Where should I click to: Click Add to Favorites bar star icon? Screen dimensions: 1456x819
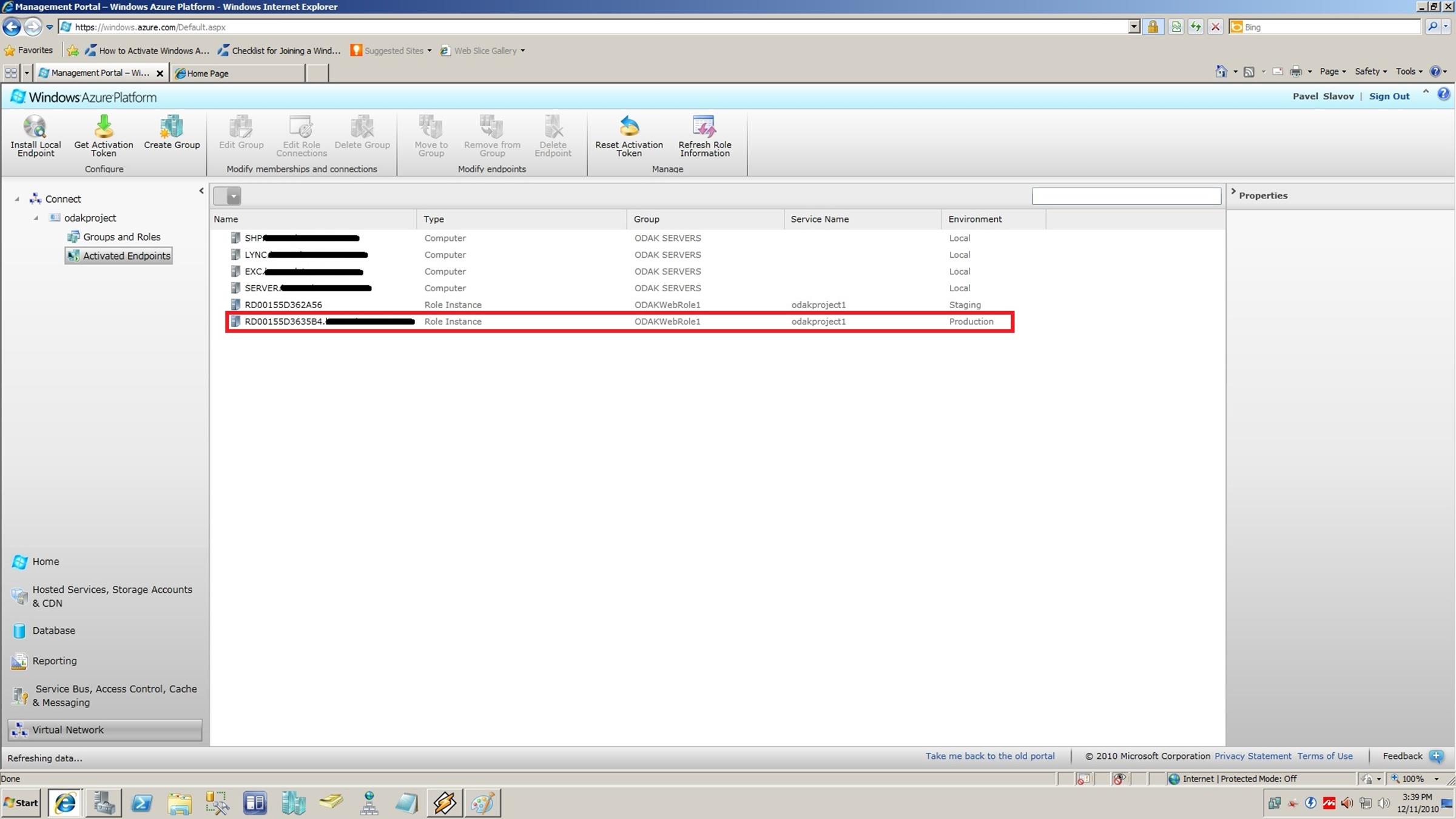[73, 50]
